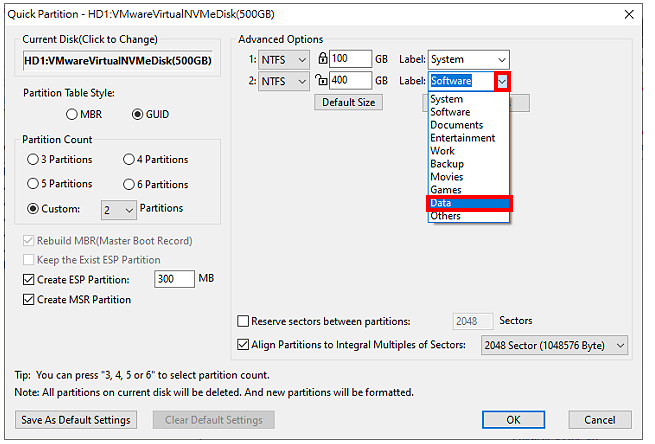Open partition 2 file system NTFS dropdown
655x444 pixels.
click(x=284, y=81)
